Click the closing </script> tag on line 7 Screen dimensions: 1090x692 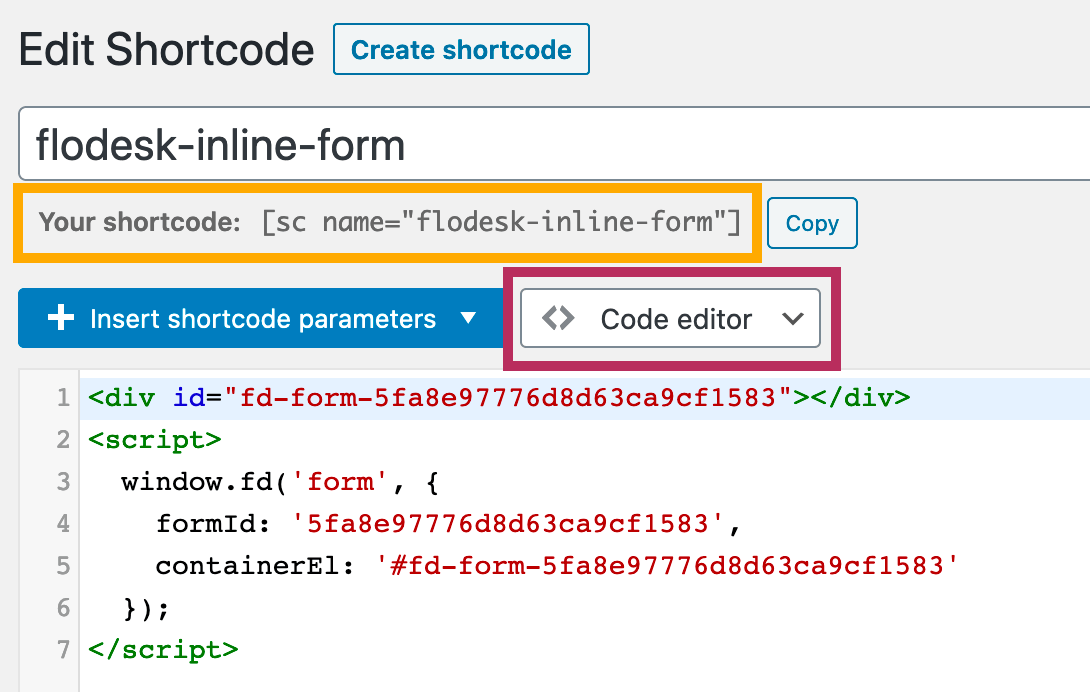[x=163, y=650]
